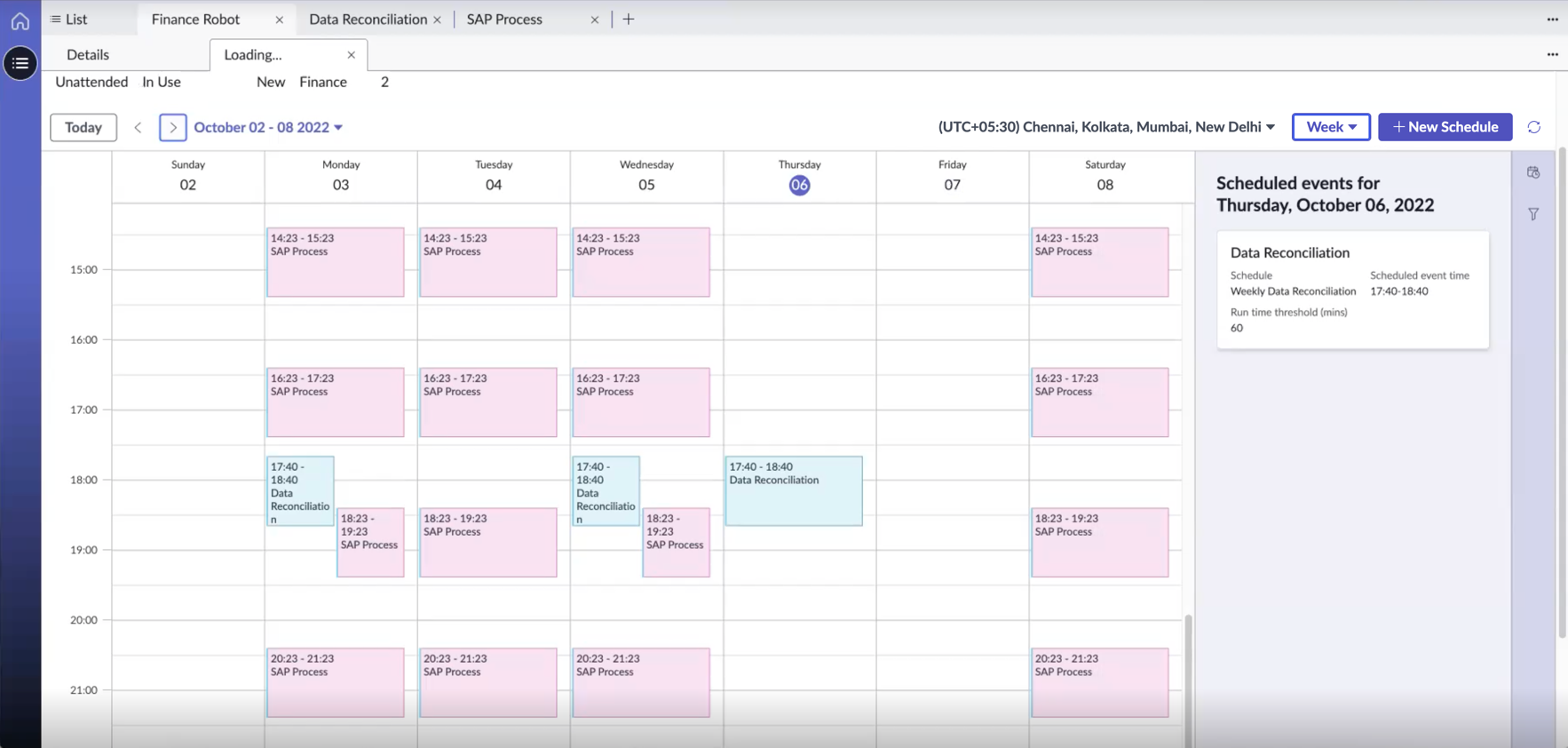1568x748 pixels.
Task: Refresh the schedule calendar
Action: point(1533,127)
